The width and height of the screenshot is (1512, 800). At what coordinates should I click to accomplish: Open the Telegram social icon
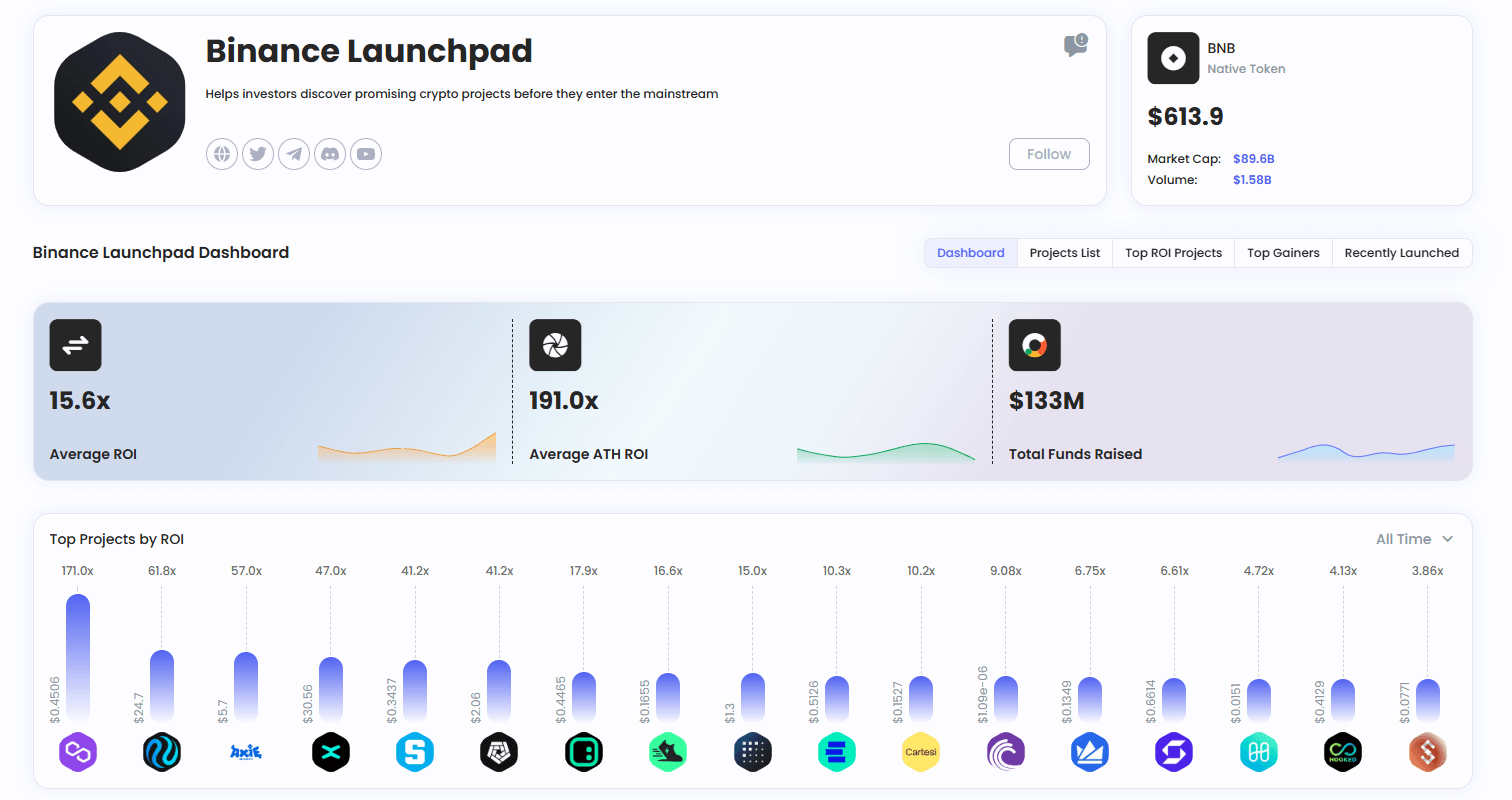click(294, 153)
